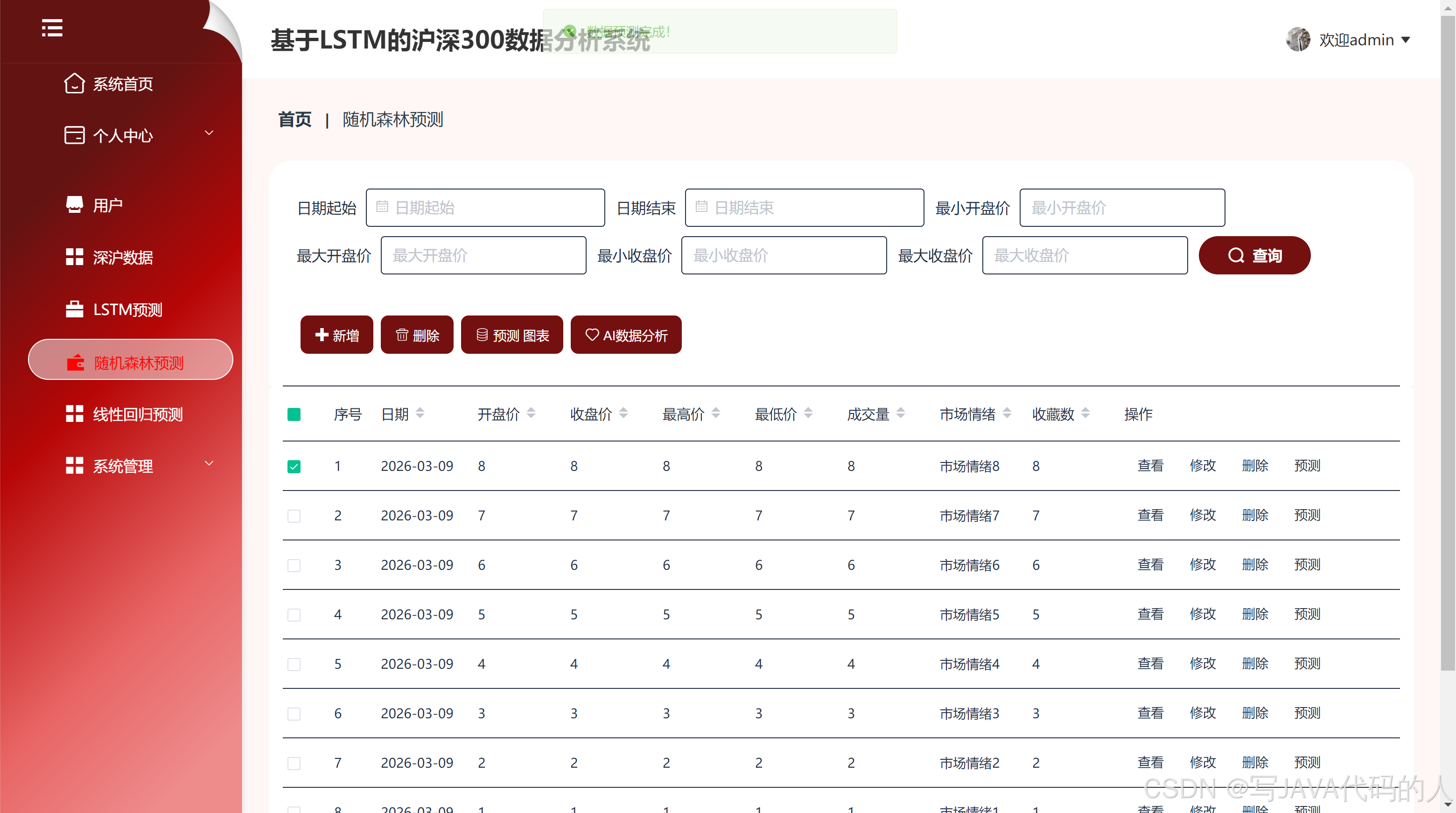Click the page vertical scrollbar
Screen dimensions: 1456x813
click(x=1447, y=343)
